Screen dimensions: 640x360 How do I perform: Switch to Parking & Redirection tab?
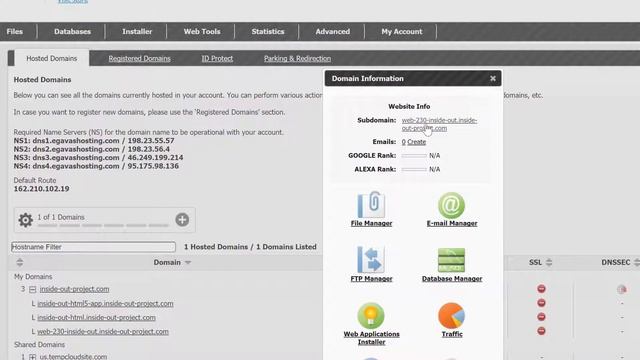pos(297,58)
